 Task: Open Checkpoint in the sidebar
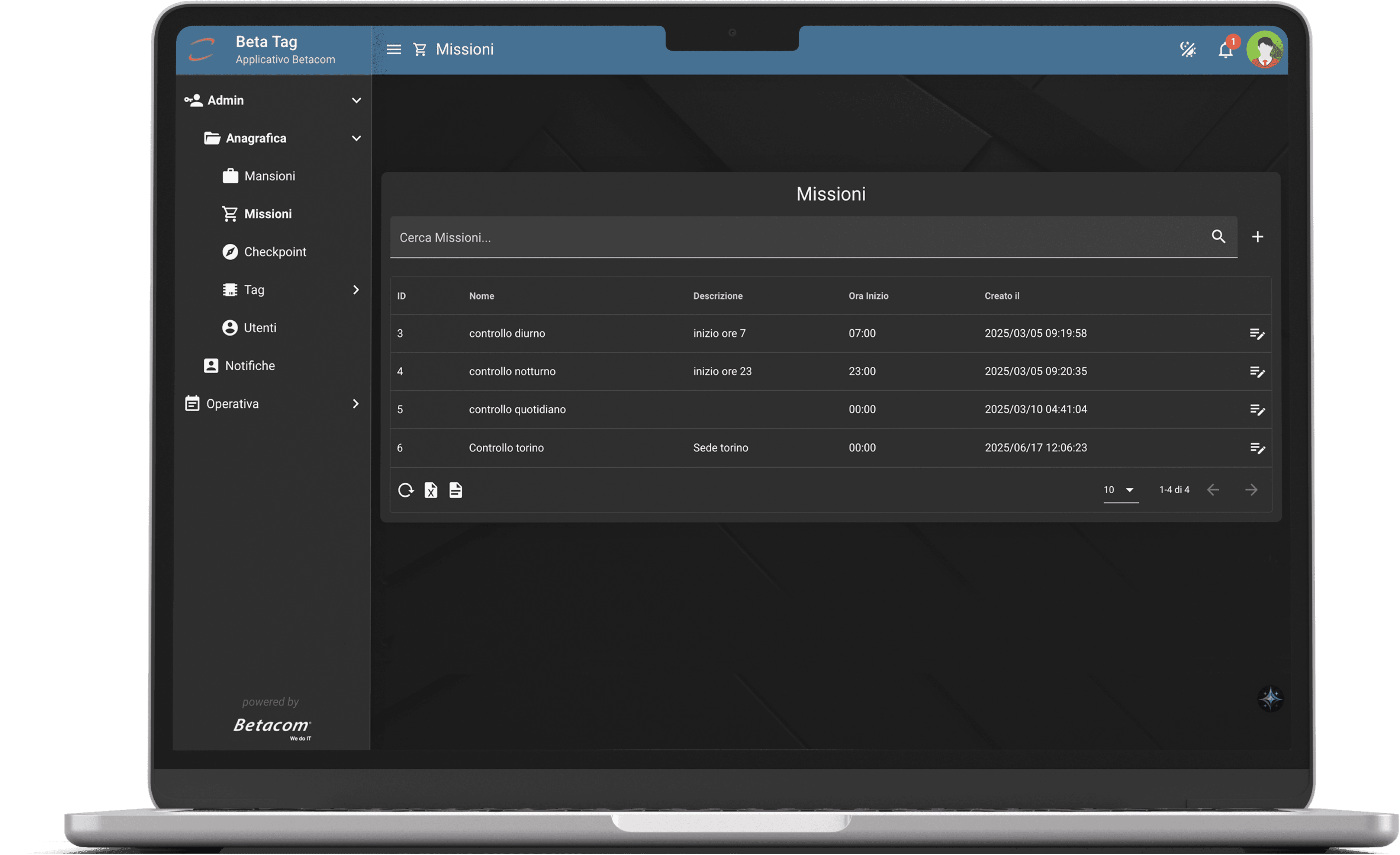(275, 252)
